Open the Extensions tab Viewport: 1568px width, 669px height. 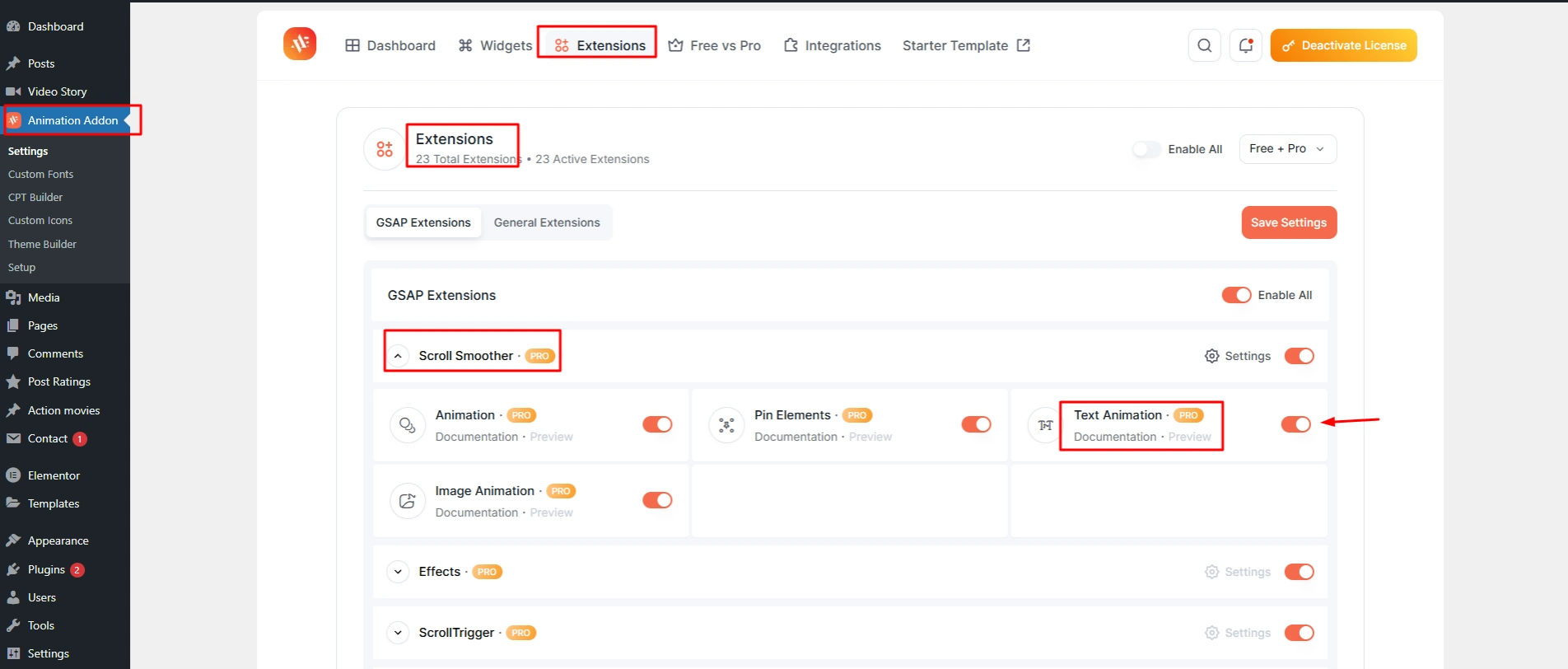click(600, 45)
